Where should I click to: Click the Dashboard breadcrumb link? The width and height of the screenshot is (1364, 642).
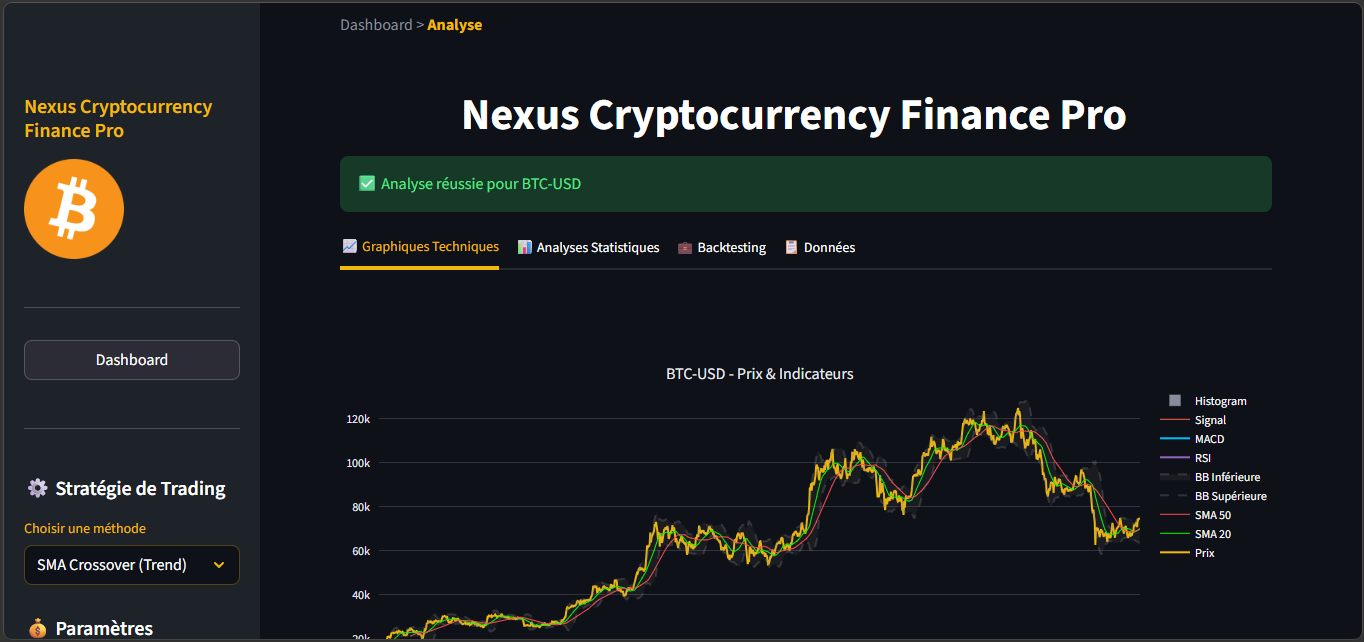[x=376, y=25]
